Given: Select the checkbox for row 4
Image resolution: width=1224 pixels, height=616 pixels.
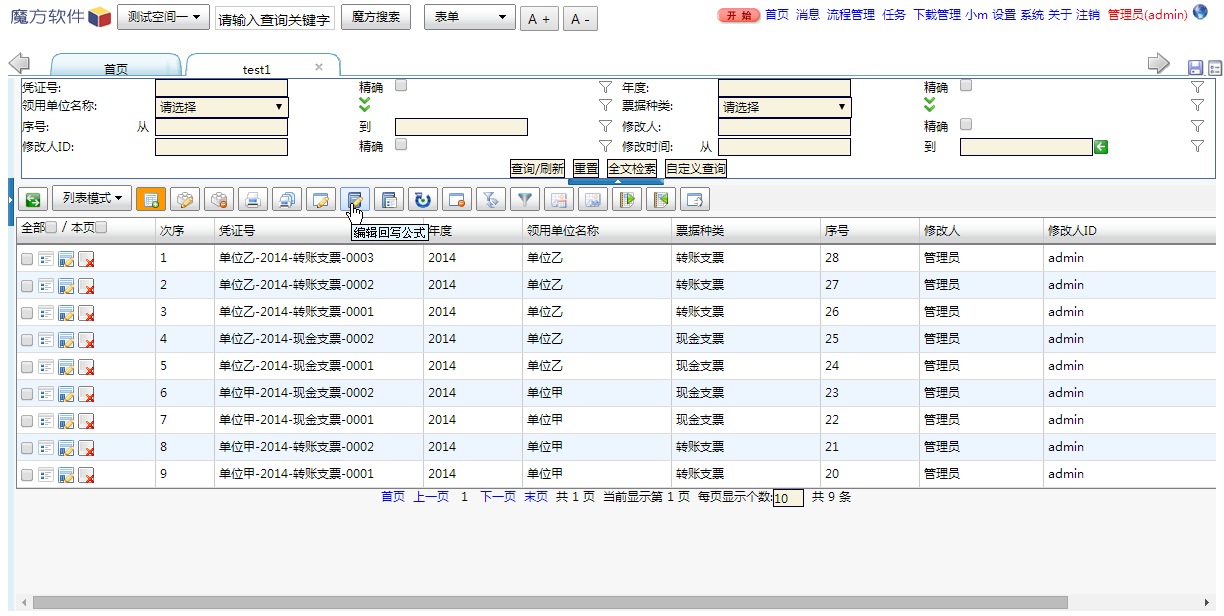Looking at the screenshot, I should tap(27, 340).
